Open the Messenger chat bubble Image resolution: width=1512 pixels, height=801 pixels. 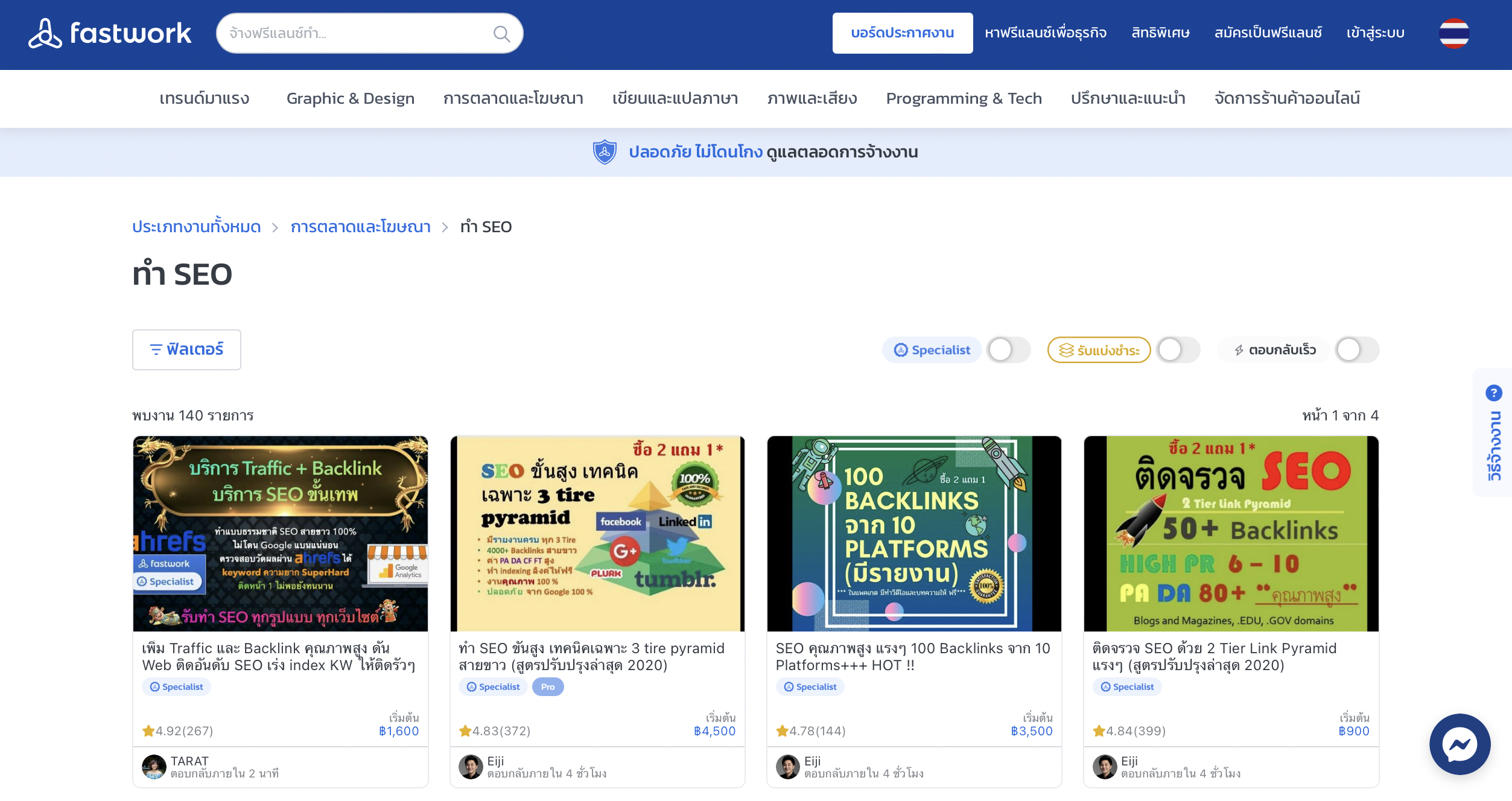(1459, 744)
